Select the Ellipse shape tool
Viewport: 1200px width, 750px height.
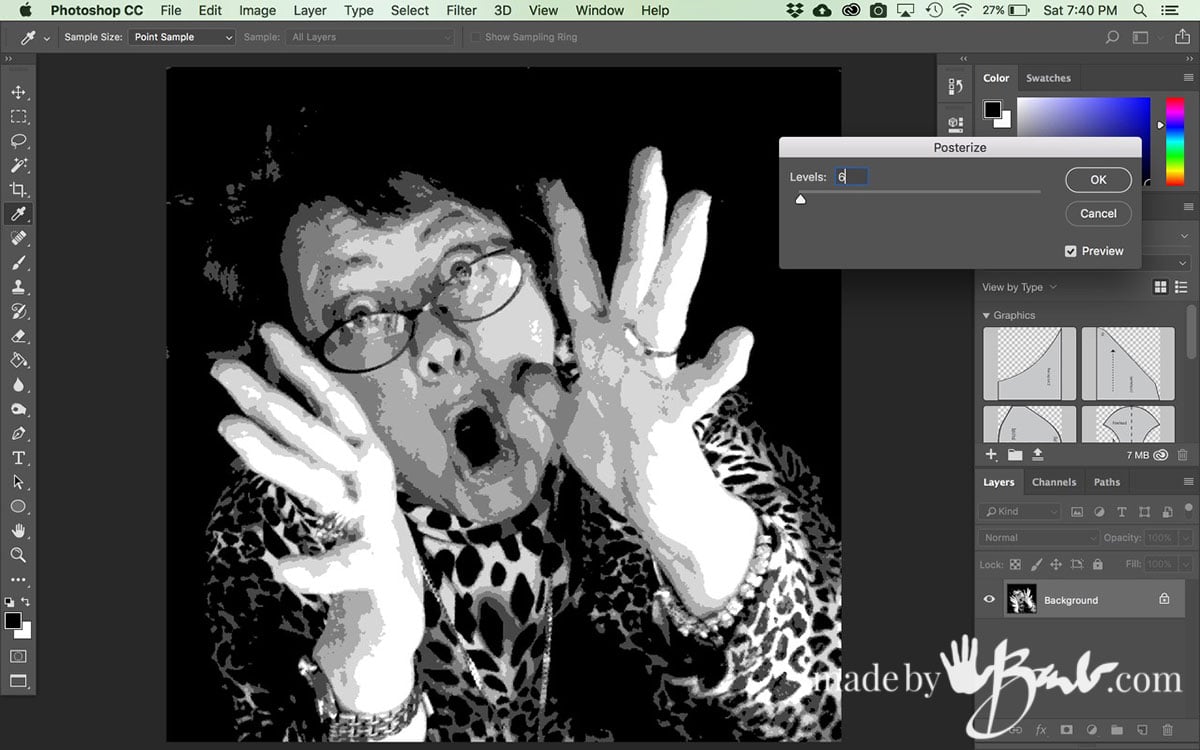click(x=18, y=506)
